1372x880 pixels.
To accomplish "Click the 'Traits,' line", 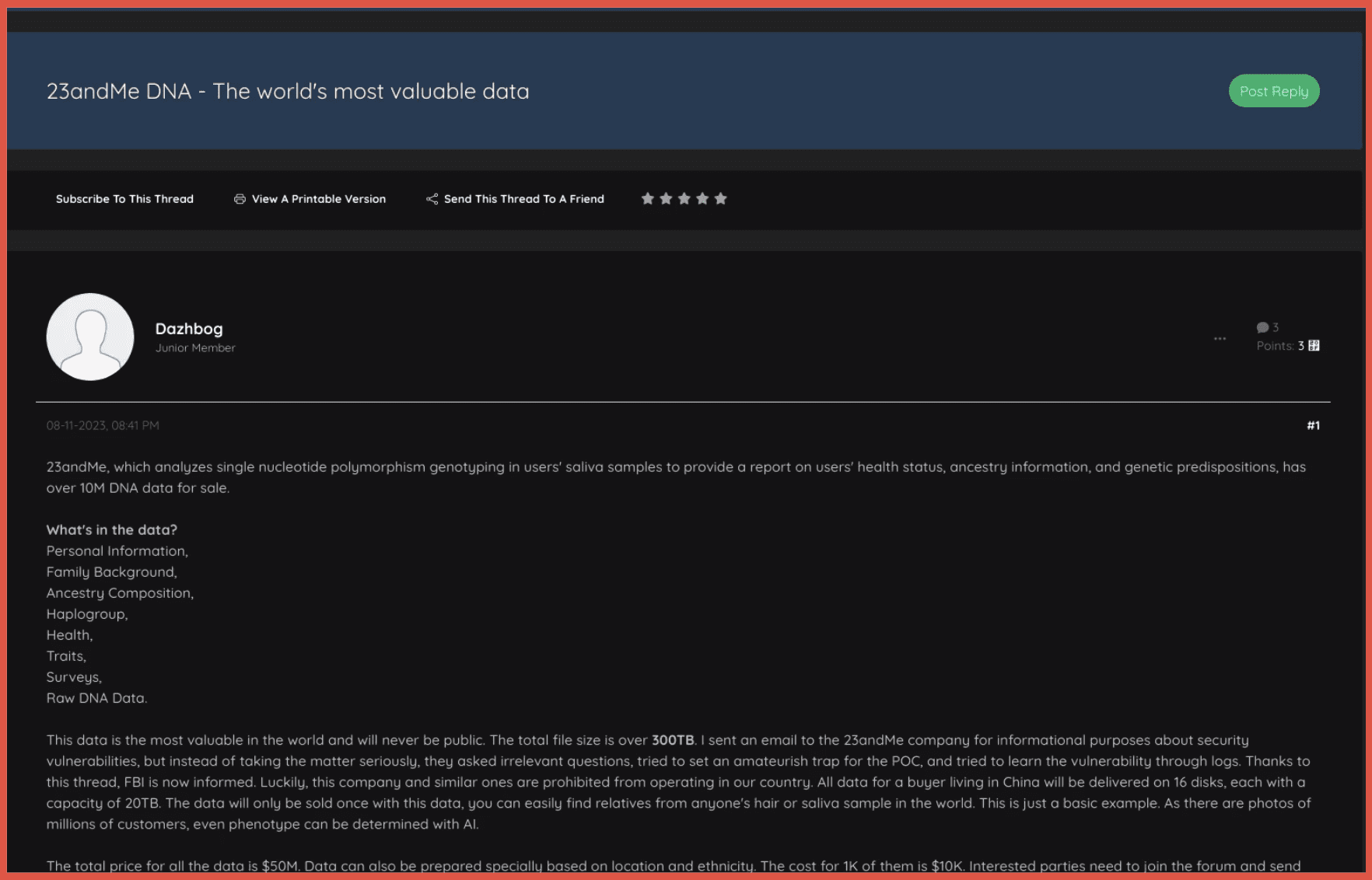I will tap(66, 655).
